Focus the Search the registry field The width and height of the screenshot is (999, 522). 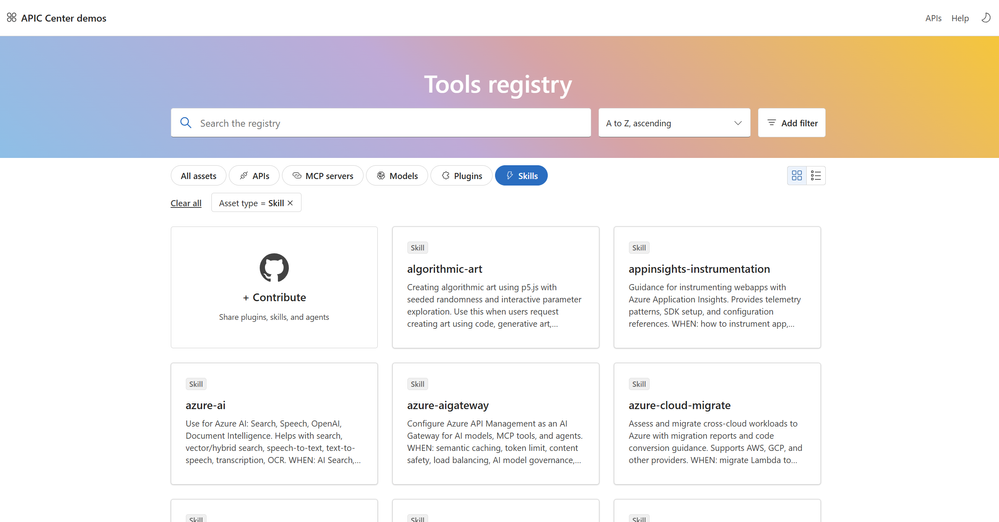click(x=381, y=123)
